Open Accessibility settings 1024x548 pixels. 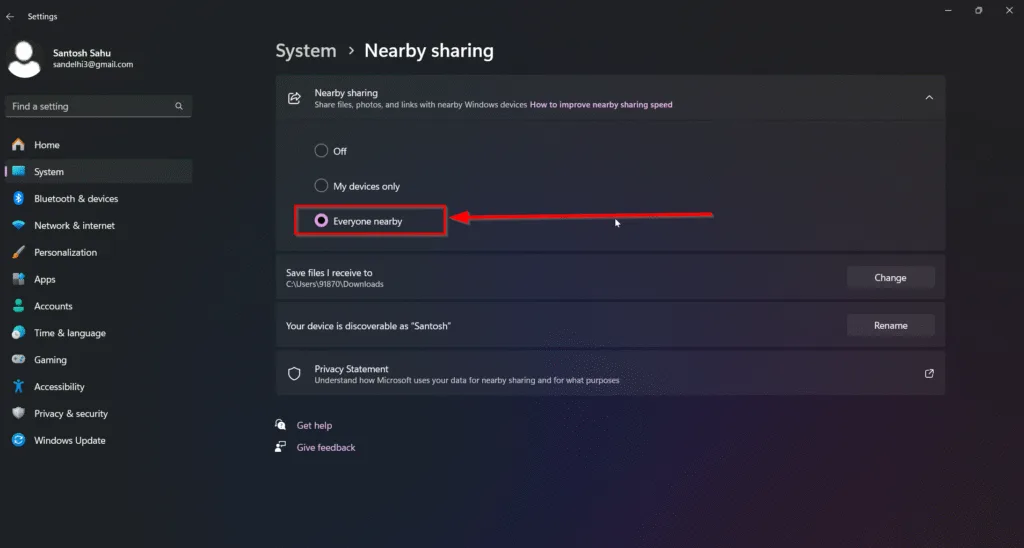point(98,386)
